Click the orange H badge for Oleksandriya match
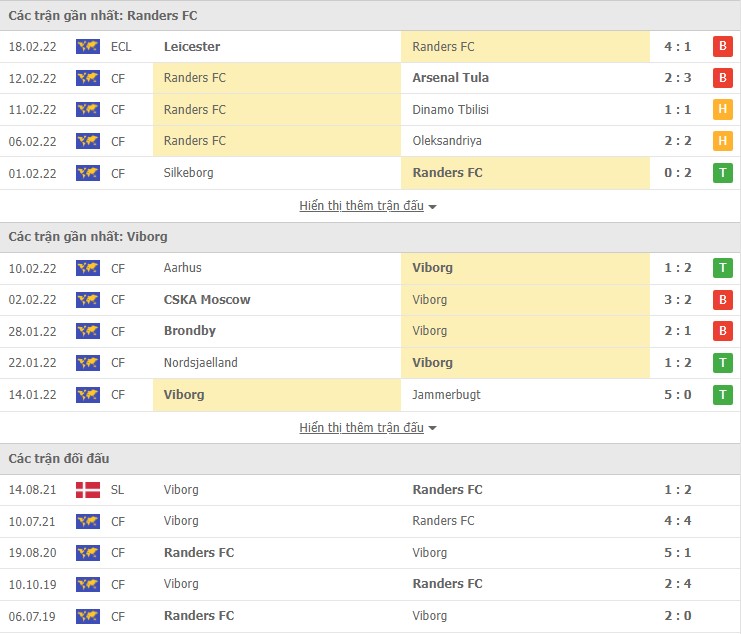 722,141
